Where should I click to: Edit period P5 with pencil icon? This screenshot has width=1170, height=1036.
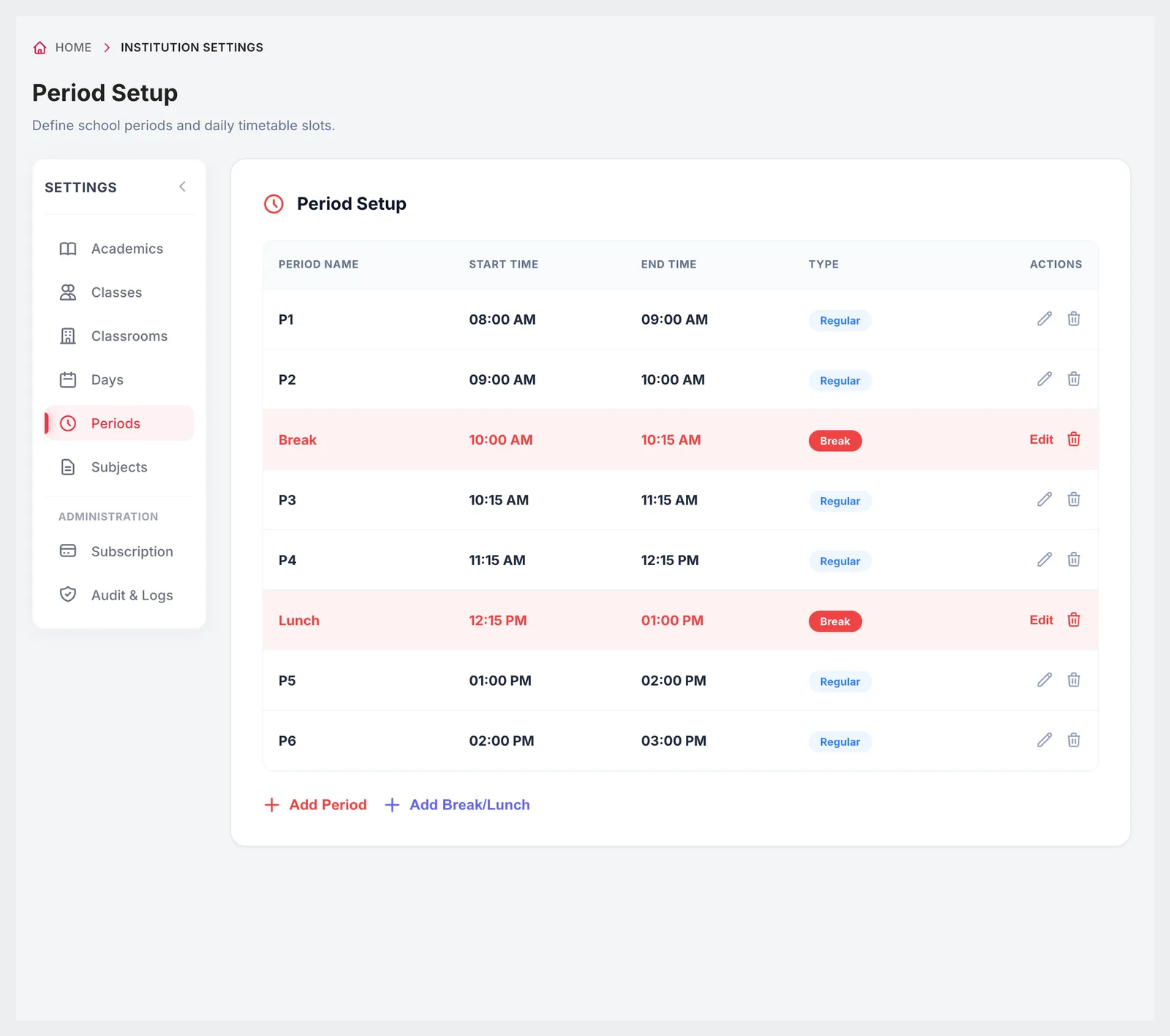pyautogui.click(x=1044, y=680)
